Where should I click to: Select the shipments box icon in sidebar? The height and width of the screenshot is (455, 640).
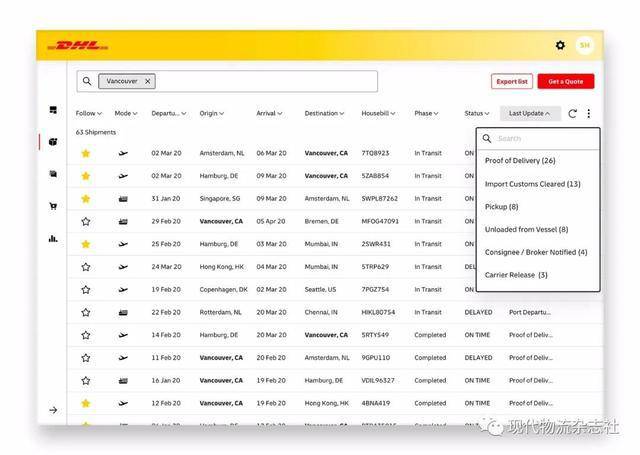53,142
